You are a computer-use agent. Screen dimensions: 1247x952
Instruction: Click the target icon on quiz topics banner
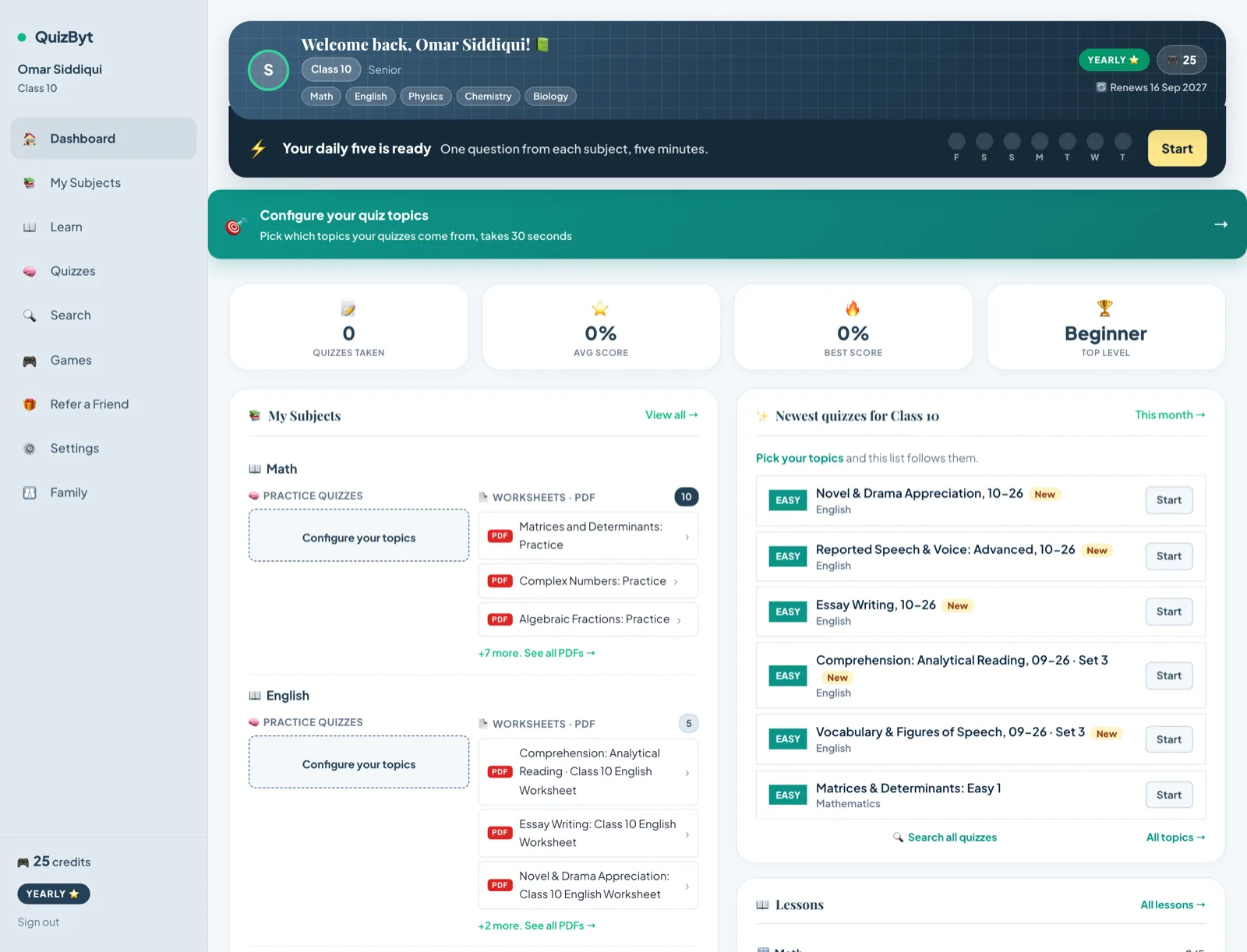[235, 225]
